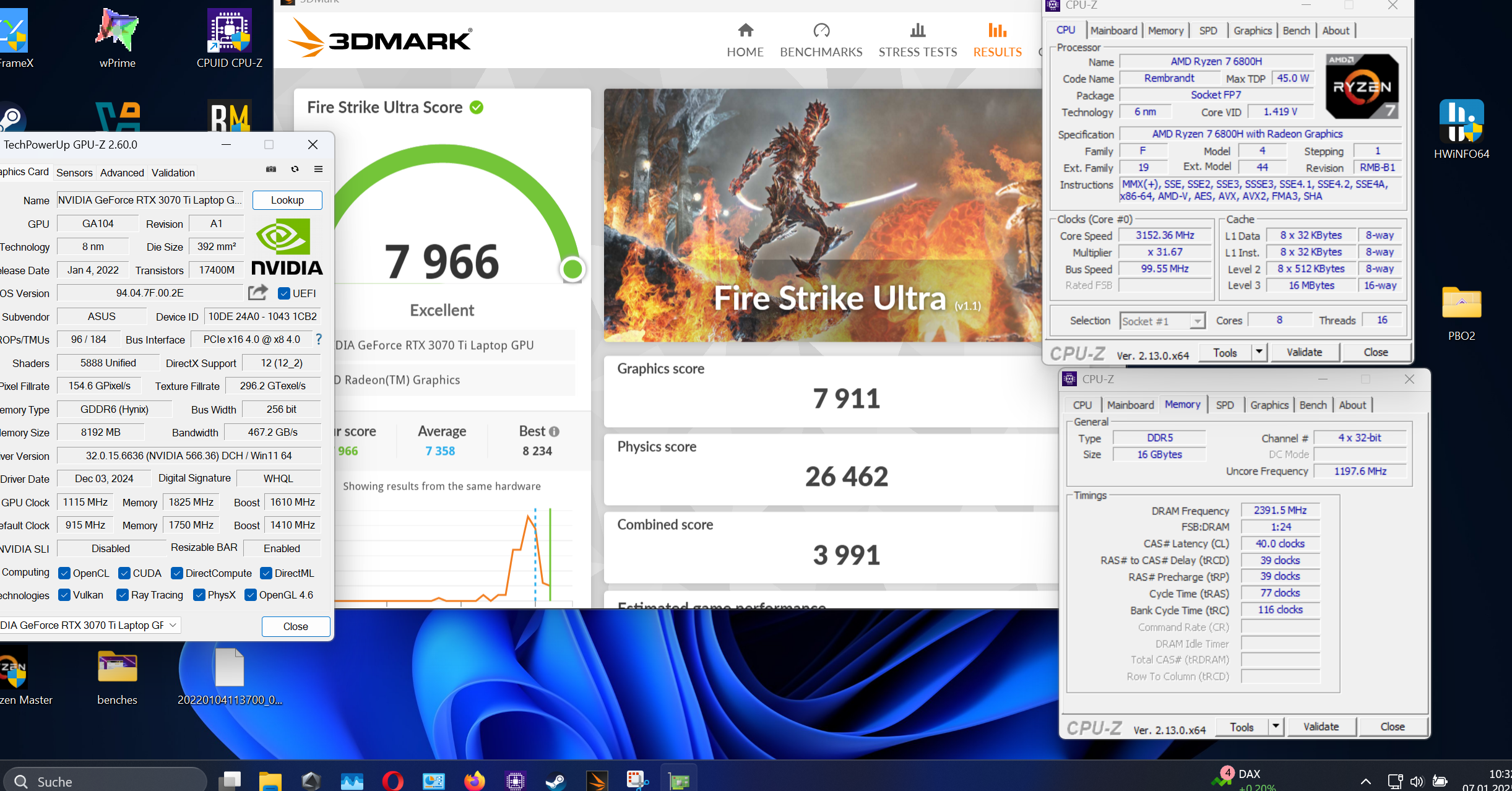The width and height of the screenshot is (1512, 791).
Task: Toggle the DirectCompute checkbox
Action: pyautogui.click(x=176, y=573)
